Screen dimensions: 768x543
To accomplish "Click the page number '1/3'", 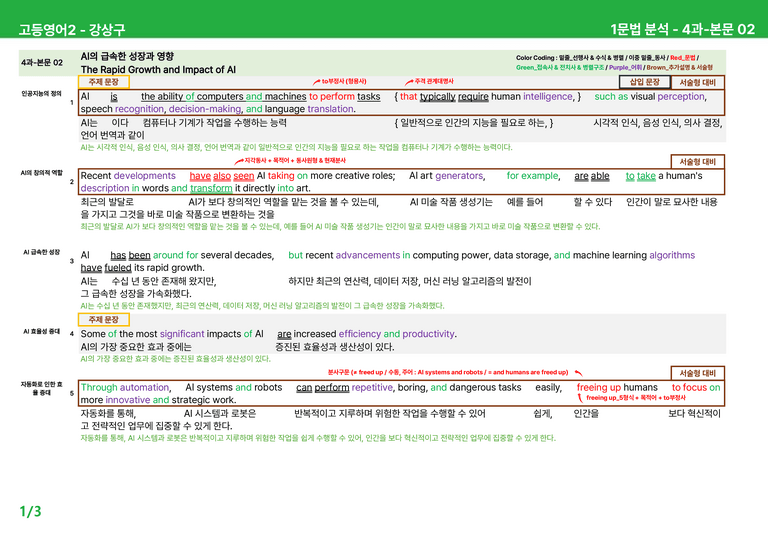I will 30,512.
